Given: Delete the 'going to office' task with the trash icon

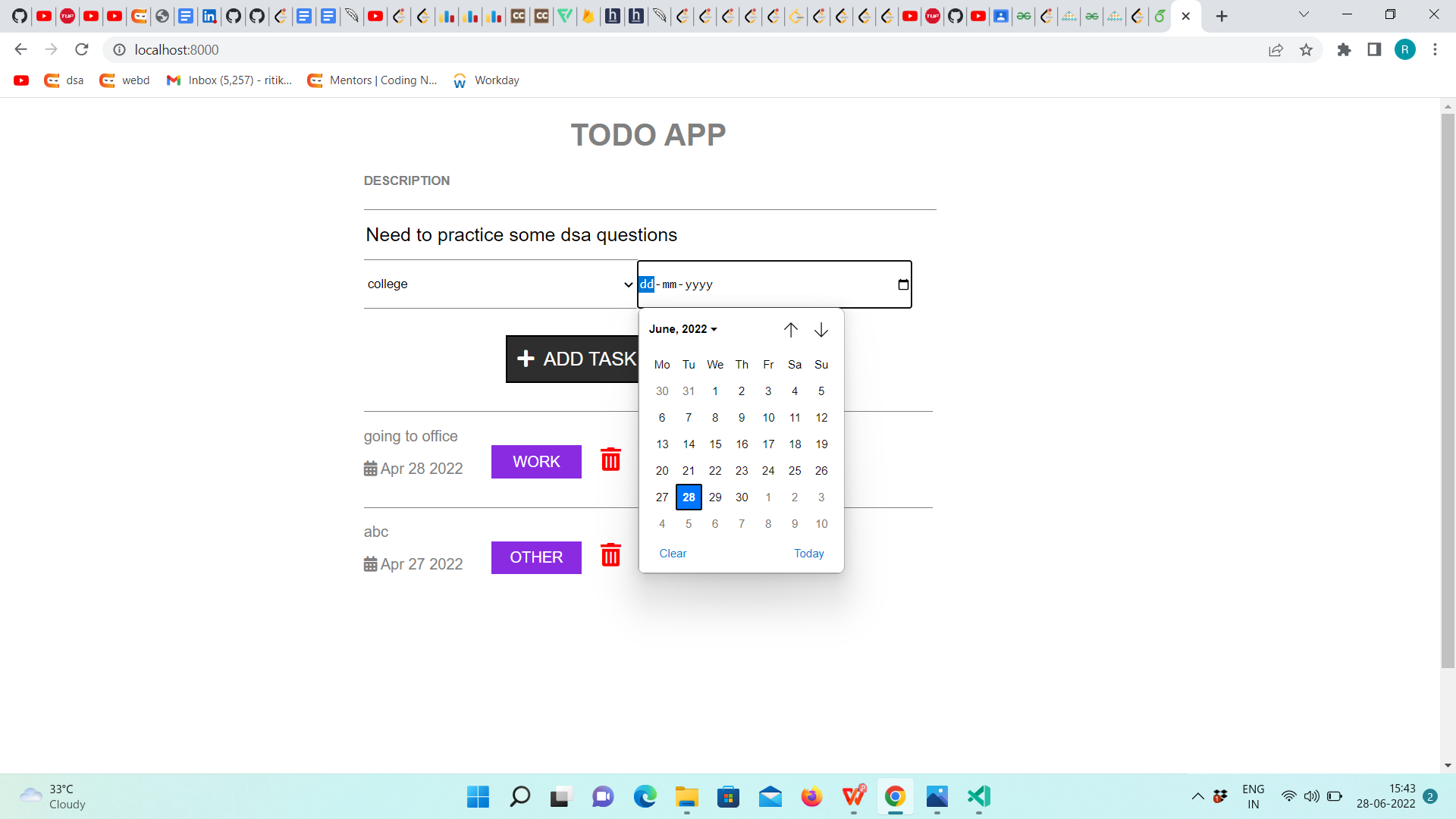Looking at the screenshot, I should 610,460.
